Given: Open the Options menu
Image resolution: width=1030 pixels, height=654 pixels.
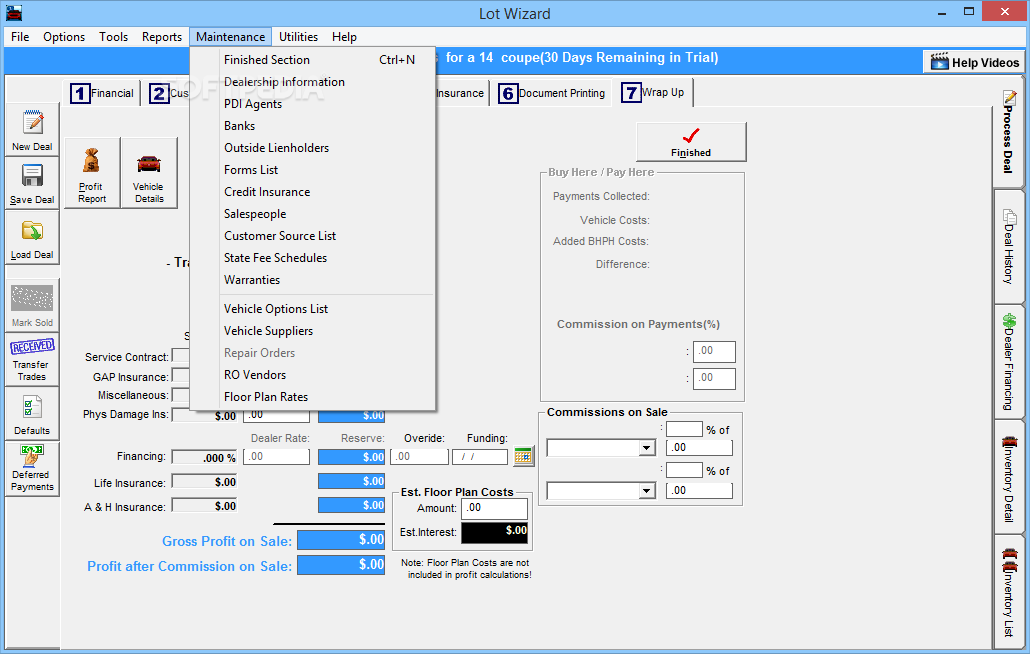Looking at the screenshot, I should [x=64, y=37].
